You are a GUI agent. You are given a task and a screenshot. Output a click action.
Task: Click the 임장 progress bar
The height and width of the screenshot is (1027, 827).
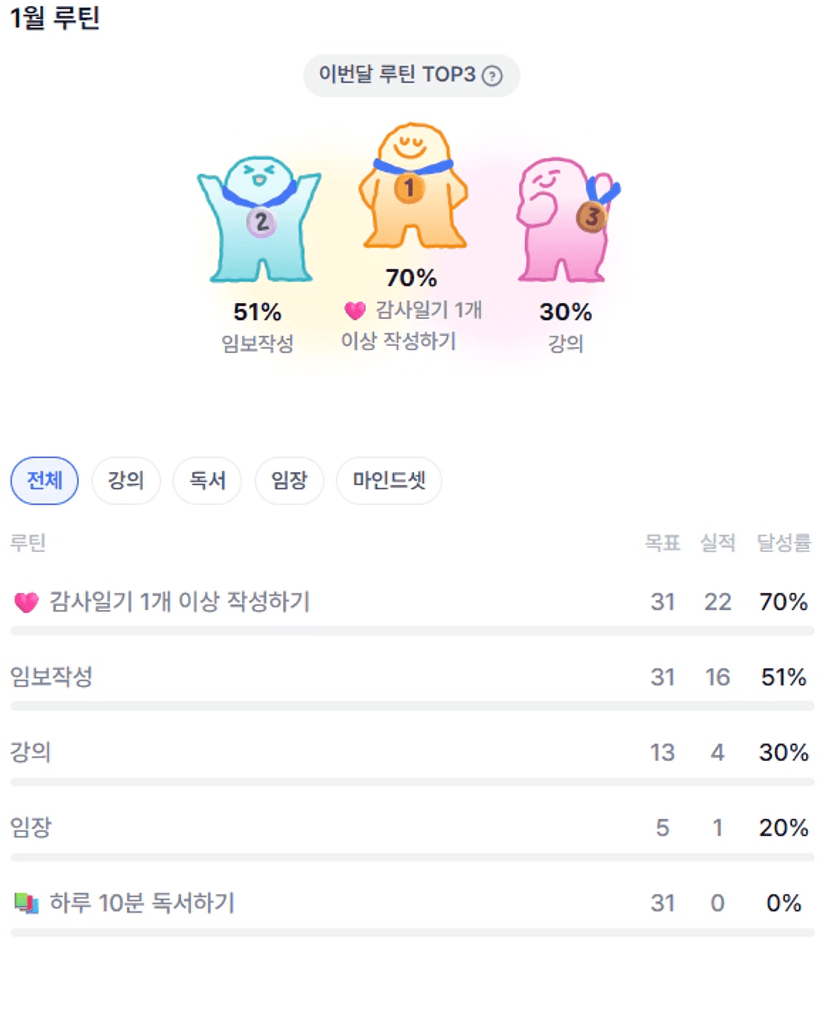pos(412,857)
